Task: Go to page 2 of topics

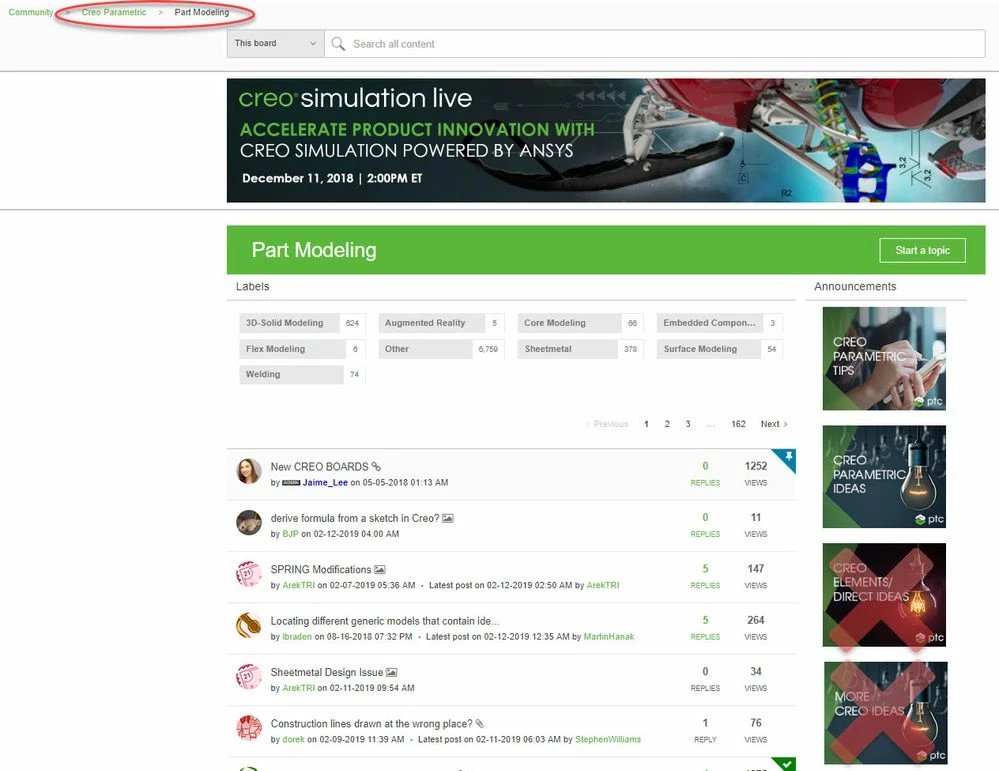Action: pos(667,424)
